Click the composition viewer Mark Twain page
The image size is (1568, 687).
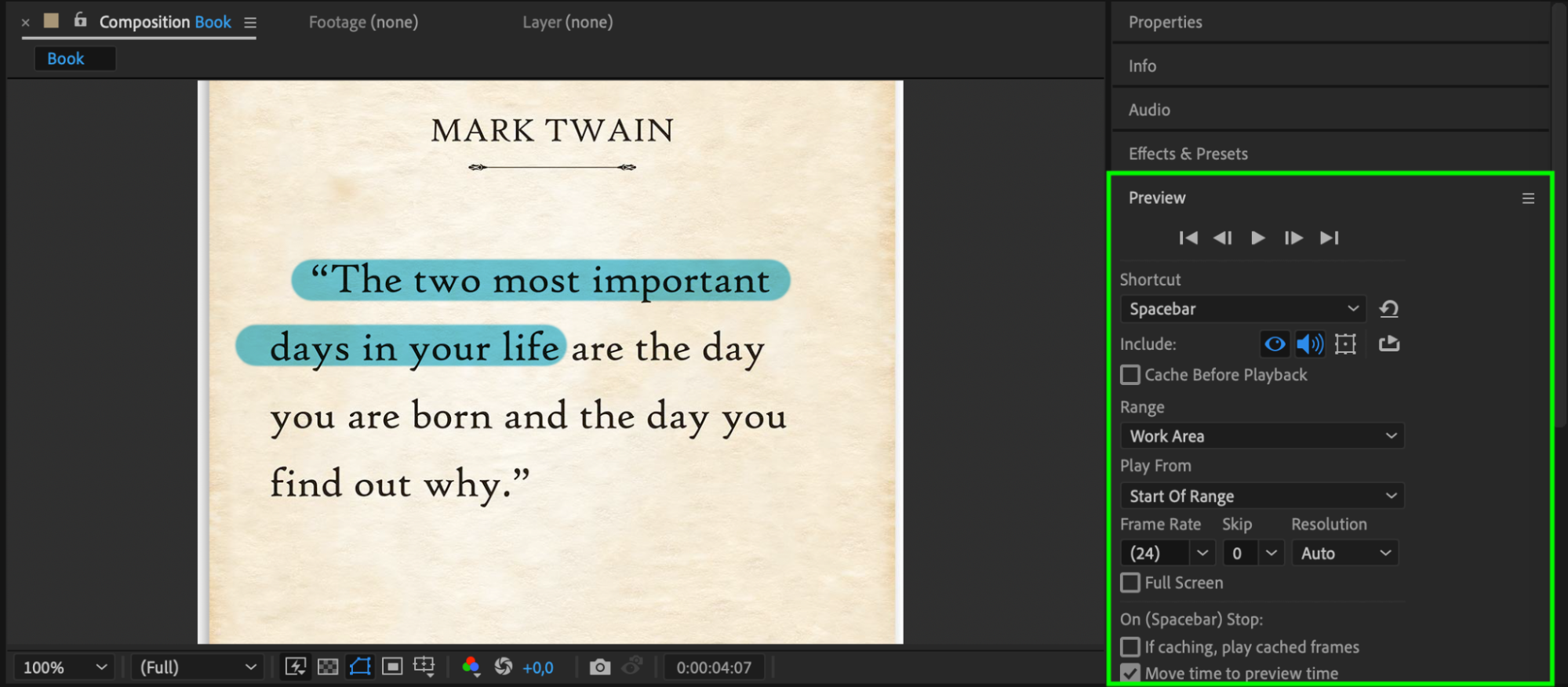coord(551,362)
